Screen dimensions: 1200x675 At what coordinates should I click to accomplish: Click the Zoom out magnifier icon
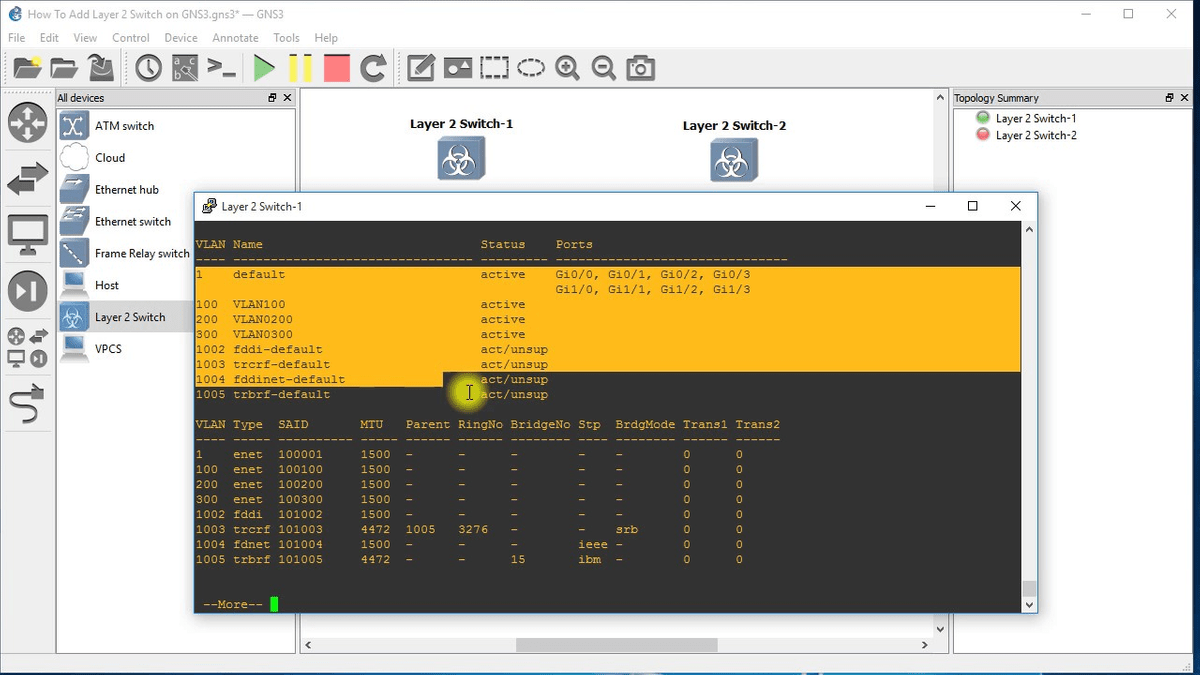[603, 68]
